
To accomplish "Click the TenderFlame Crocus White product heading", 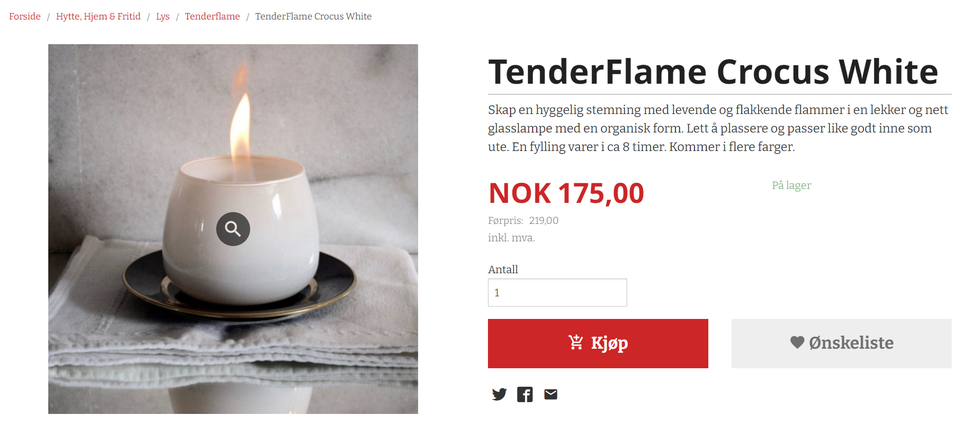I will click(x=713, y=72).
